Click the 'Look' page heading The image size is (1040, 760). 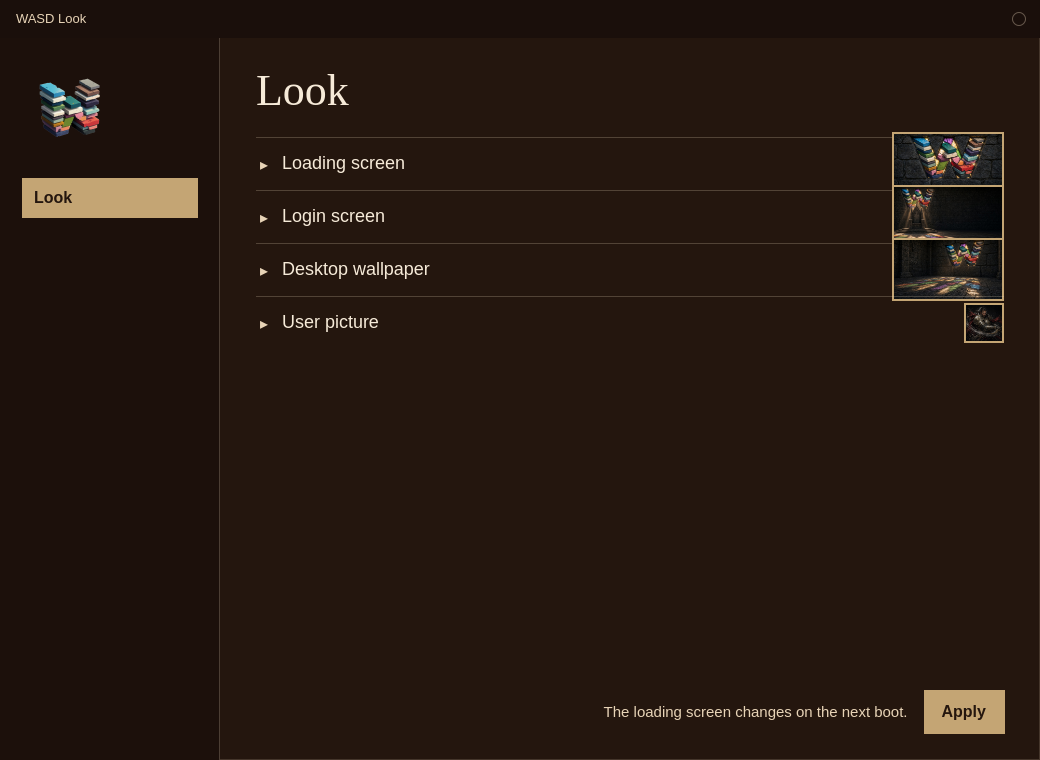[302, 91]
